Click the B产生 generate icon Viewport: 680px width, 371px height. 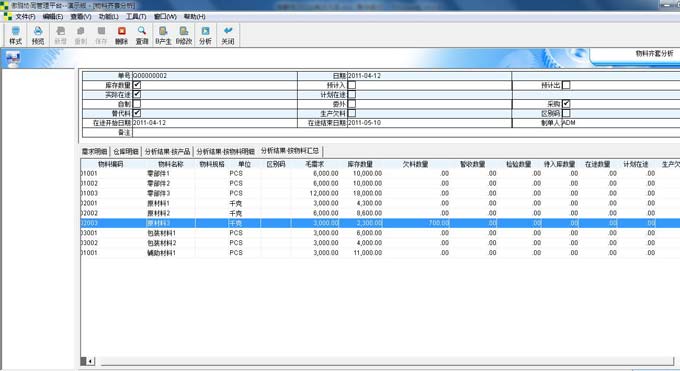tap(163, 35)
